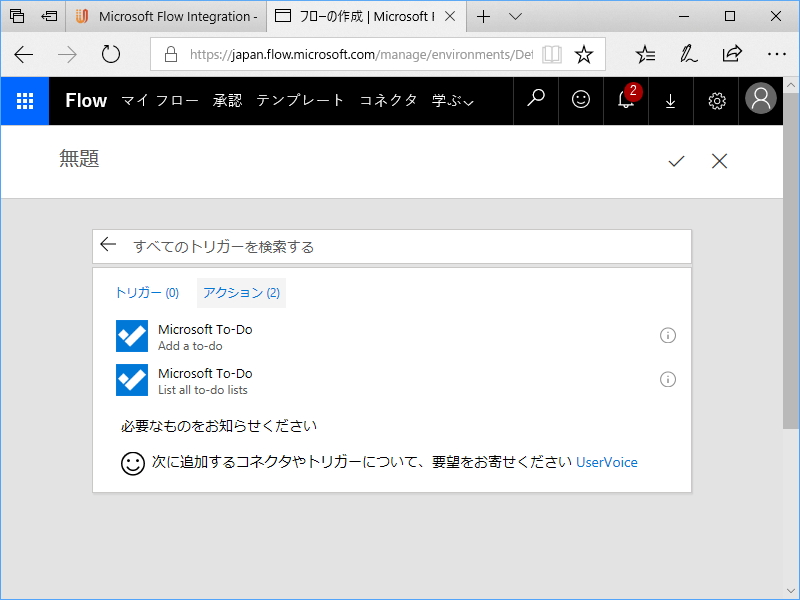The width and height of the screenshot is (800, 600).
Task: Click the download mobile app icon
Action: coord(670,100)
